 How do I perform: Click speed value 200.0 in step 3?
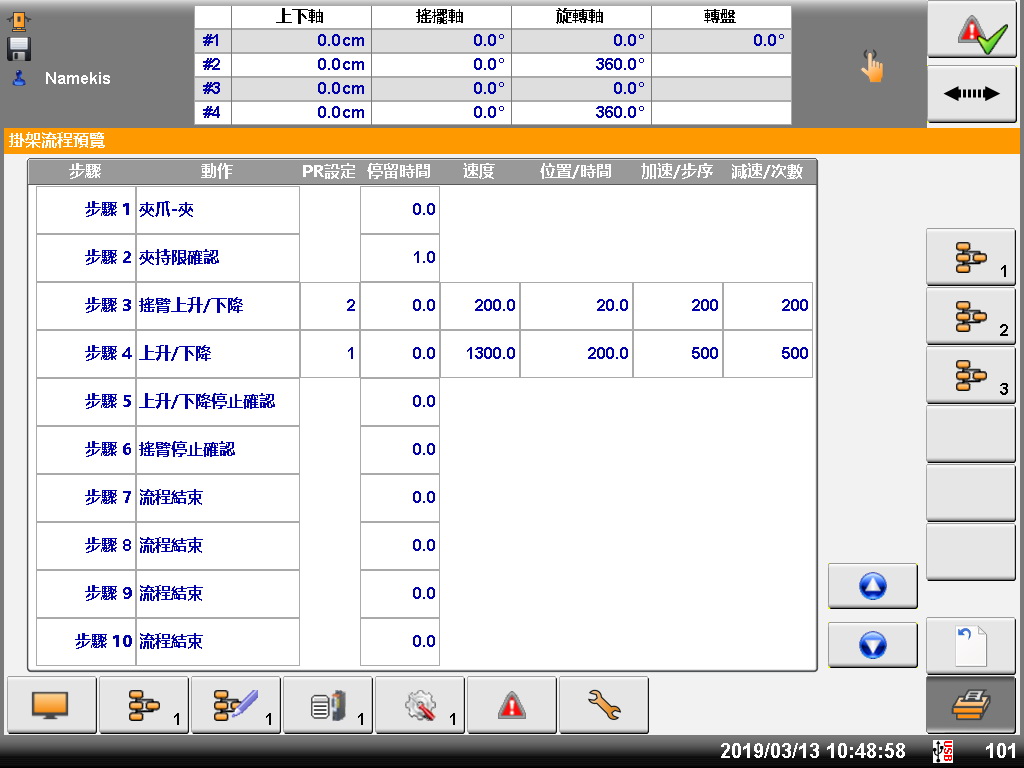480,306
